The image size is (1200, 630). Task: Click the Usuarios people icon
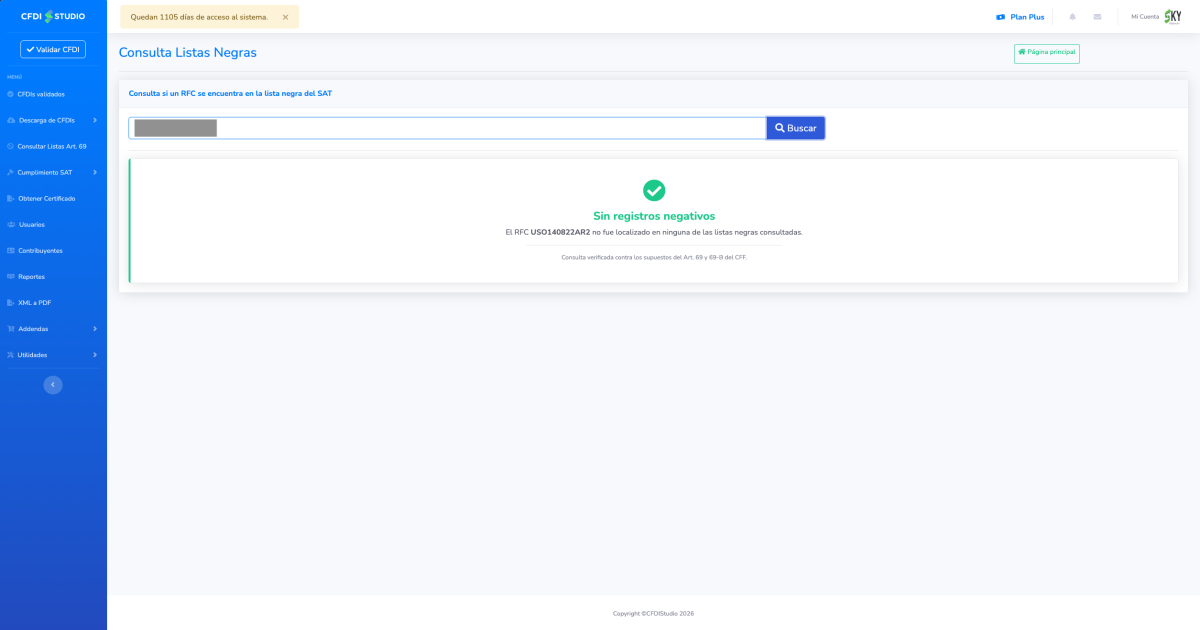point(11,224)
